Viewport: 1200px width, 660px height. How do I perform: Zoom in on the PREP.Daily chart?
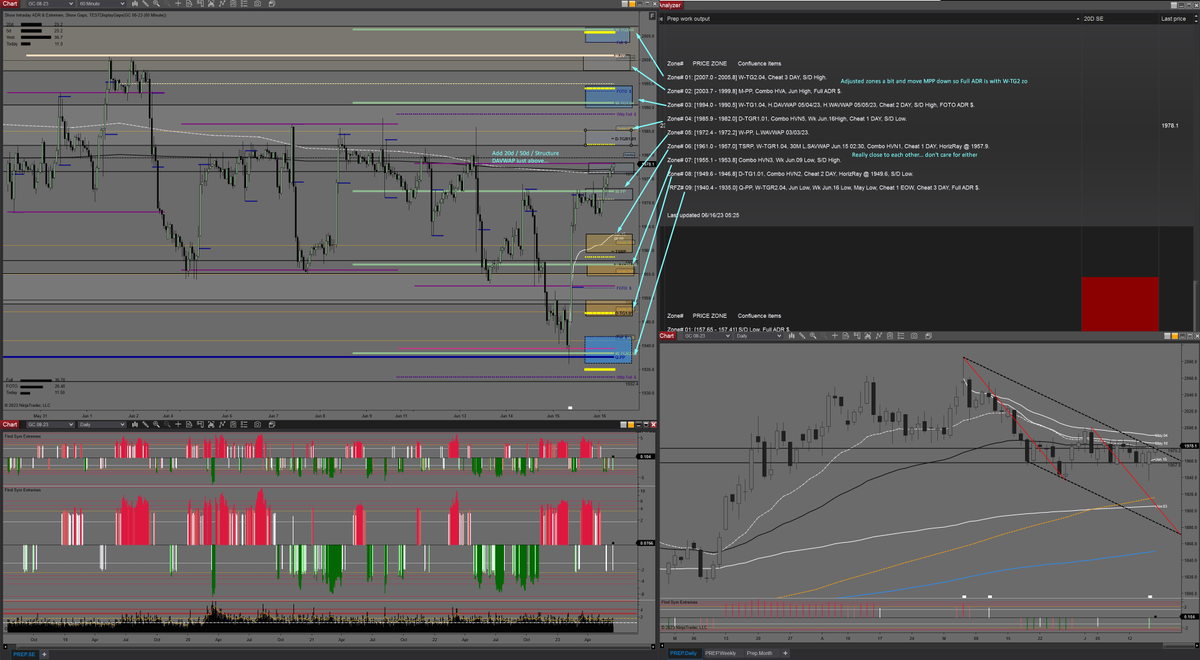coord(813,336)
